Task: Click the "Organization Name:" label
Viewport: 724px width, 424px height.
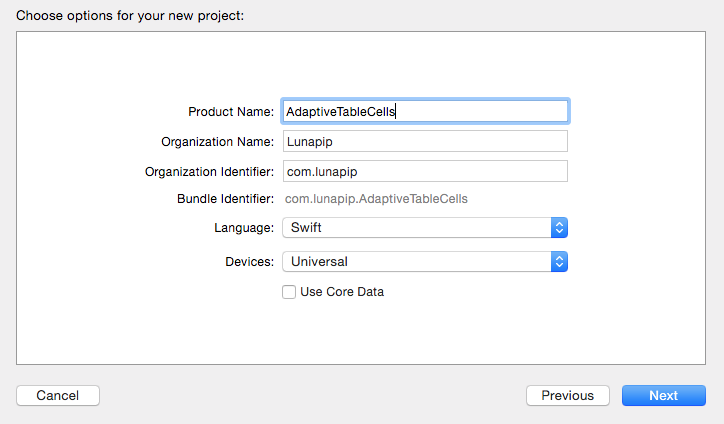Action: pos(217,142)
